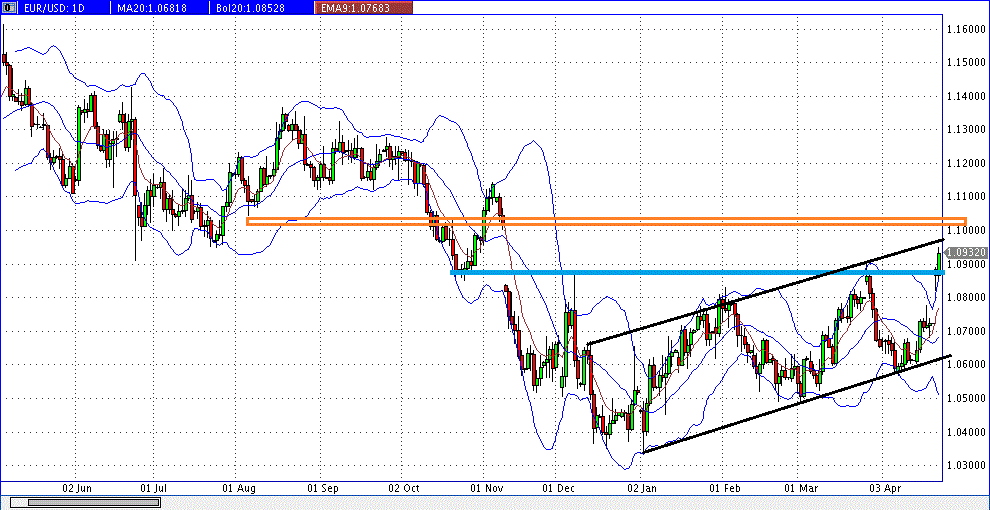Click the current price tag 1.09320

[965, 251]
